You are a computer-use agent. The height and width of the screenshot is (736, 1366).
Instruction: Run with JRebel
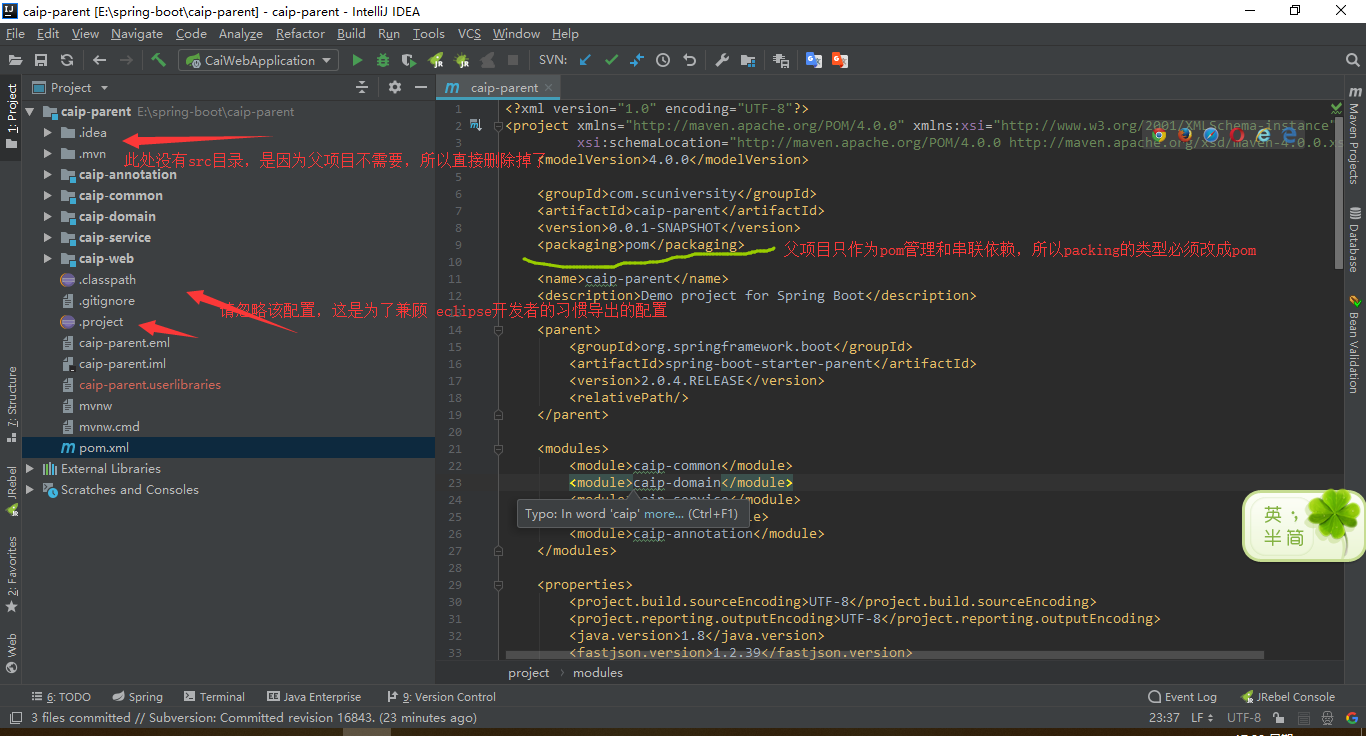(436, 60)
